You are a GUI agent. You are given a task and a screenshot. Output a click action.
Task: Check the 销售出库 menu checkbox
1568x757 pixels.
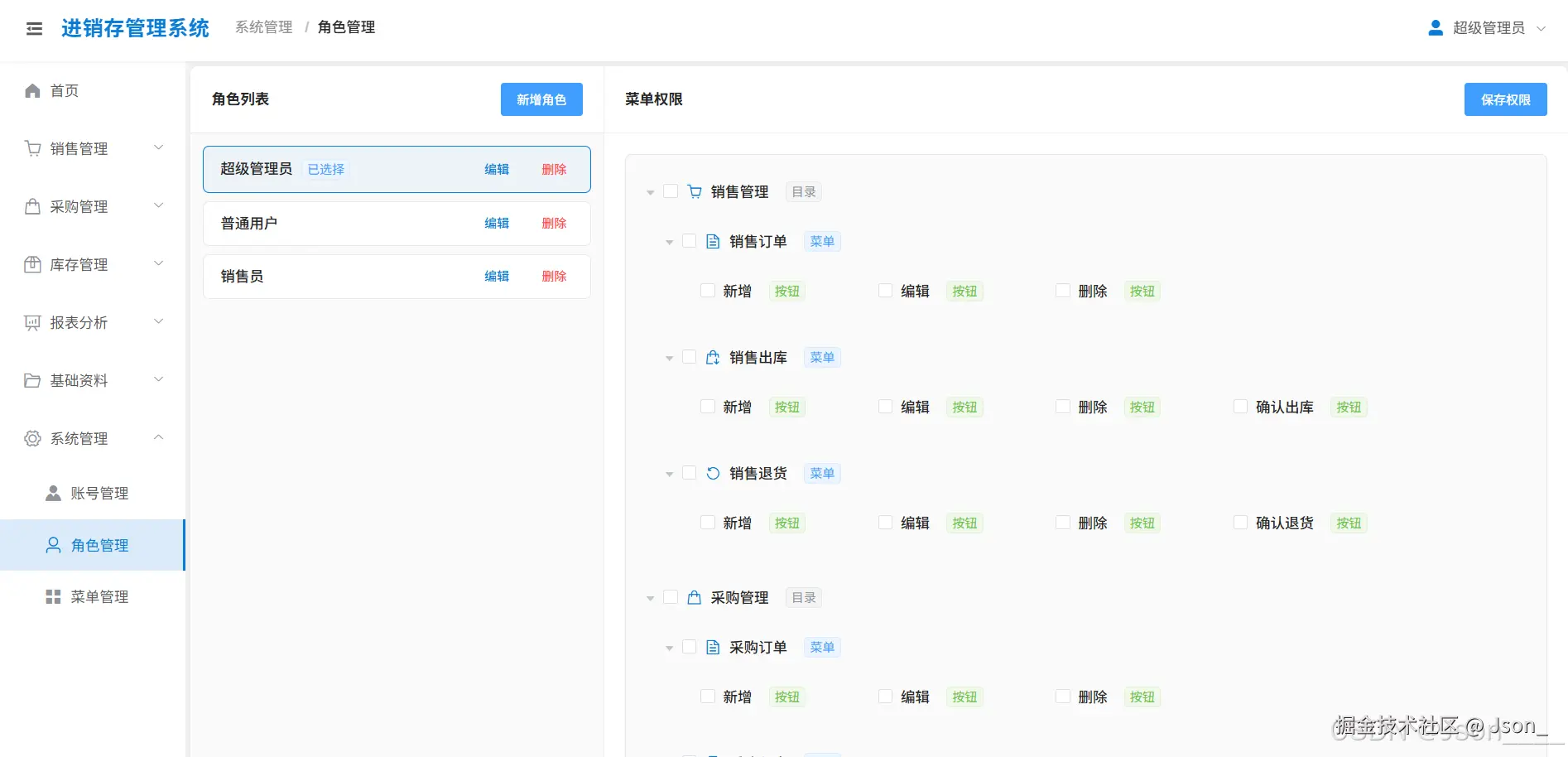point(689,357)
